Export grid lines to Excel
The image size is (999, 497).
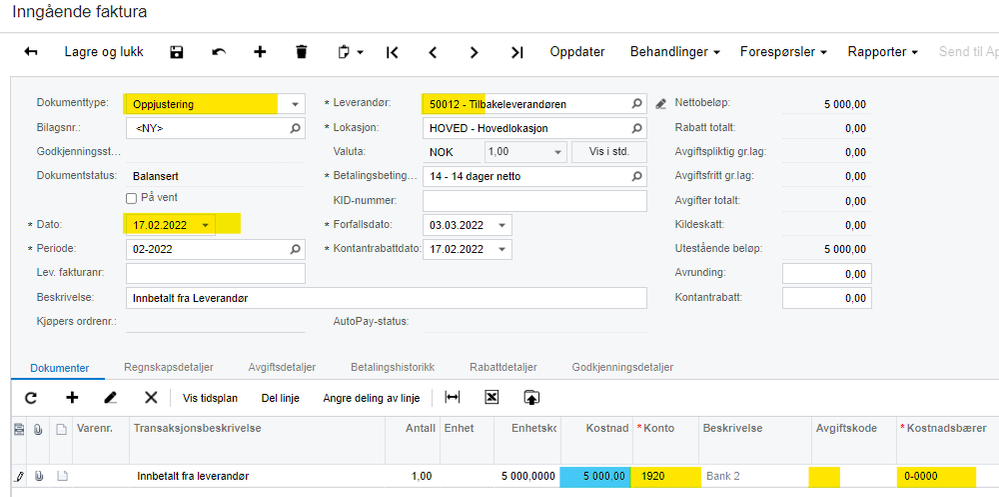(x=491, y=398)
